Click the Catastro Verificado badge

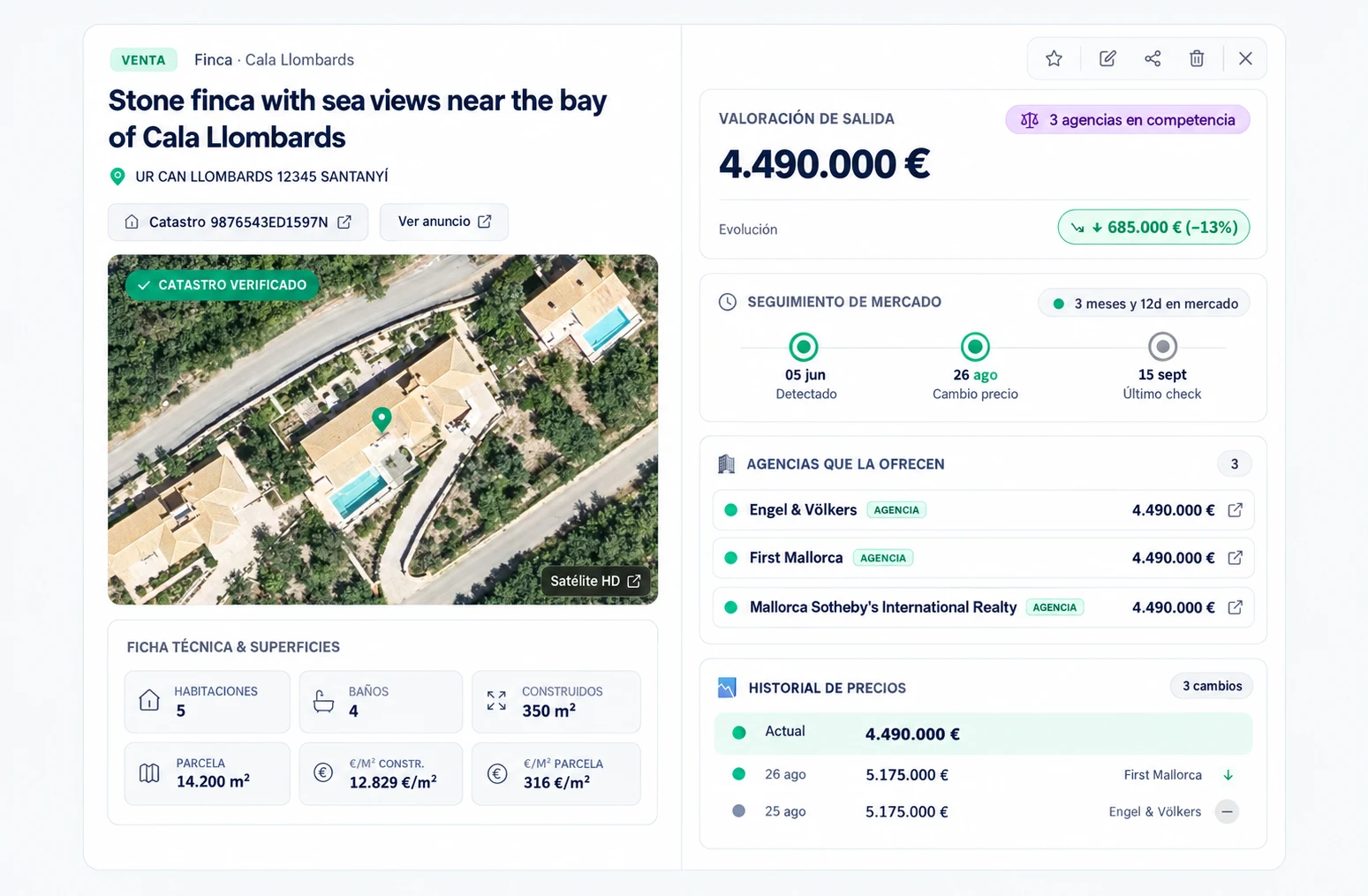tap(222, 285)
